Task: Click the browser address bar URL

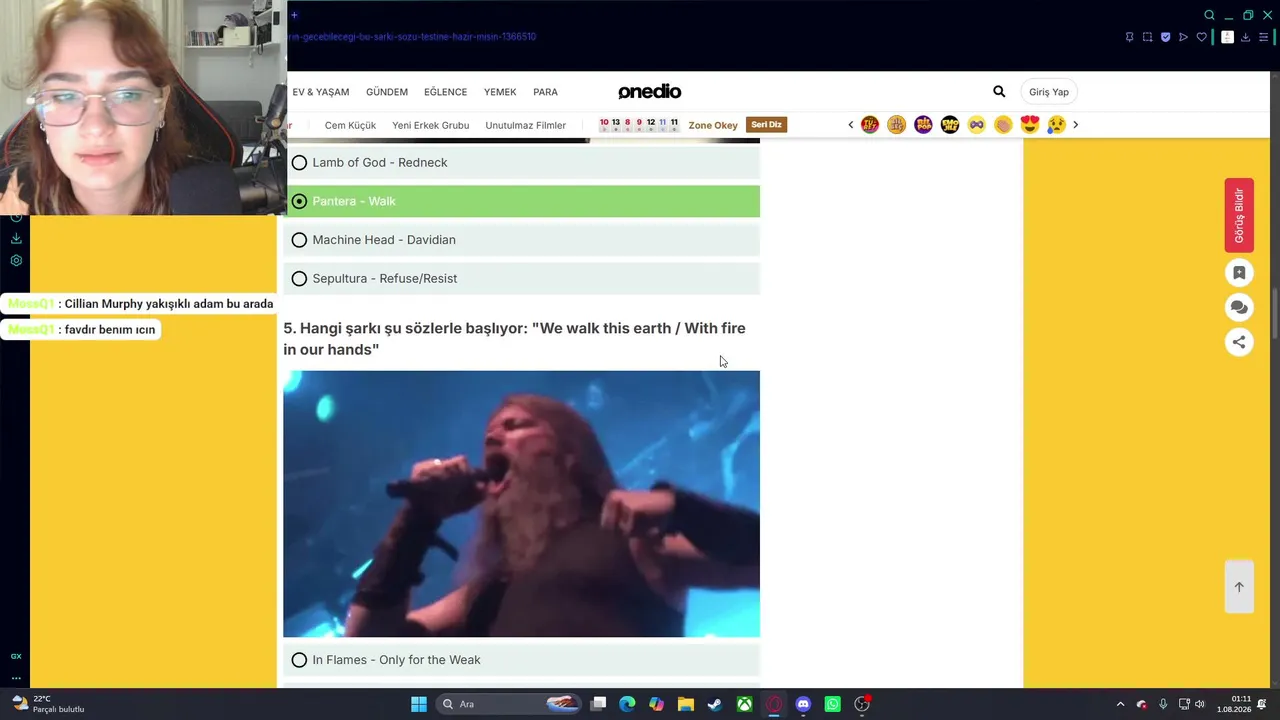Action: click(x=412, y=37)
